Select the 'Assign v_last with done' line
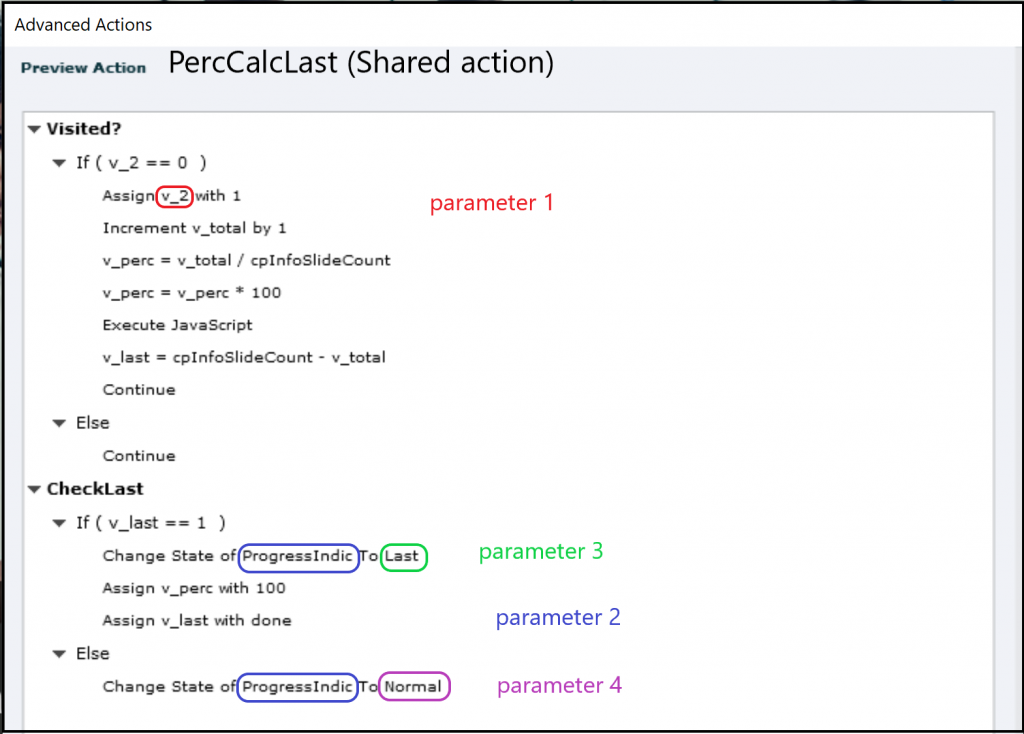Image resolution: width=1024 pixels, height=734 pixels. [x=197, y=620]
